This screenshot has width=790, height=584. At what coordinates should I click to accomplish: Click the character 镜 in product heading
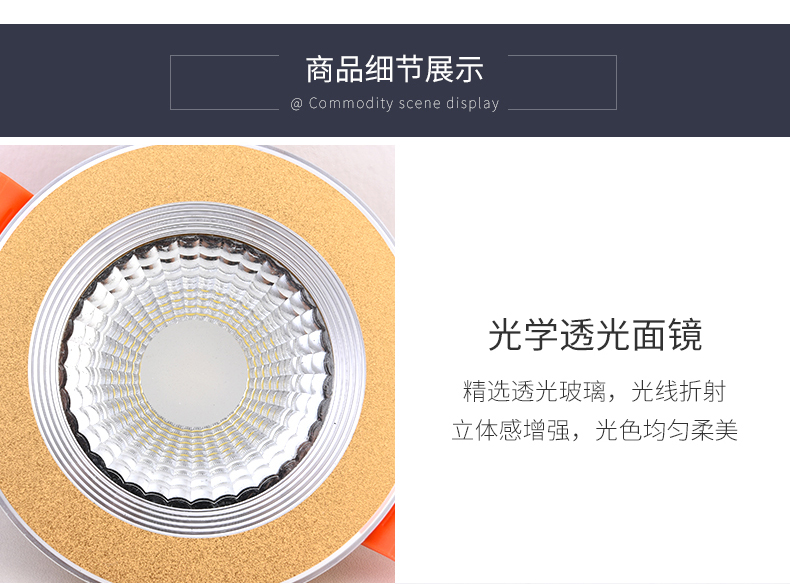pos(686,335)
